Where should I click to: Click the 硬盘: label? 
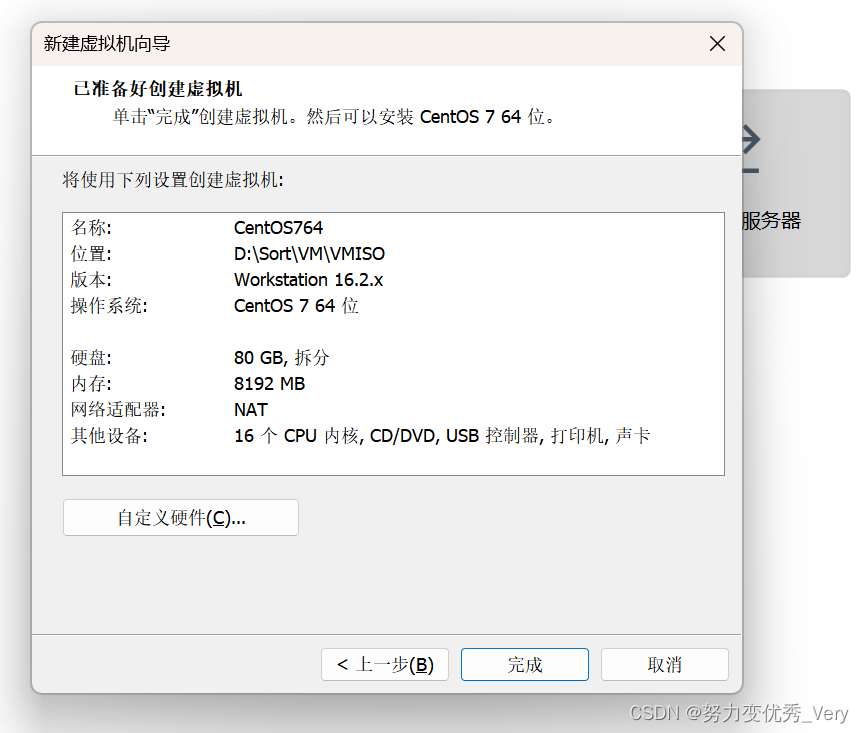[x=91, y=358]
